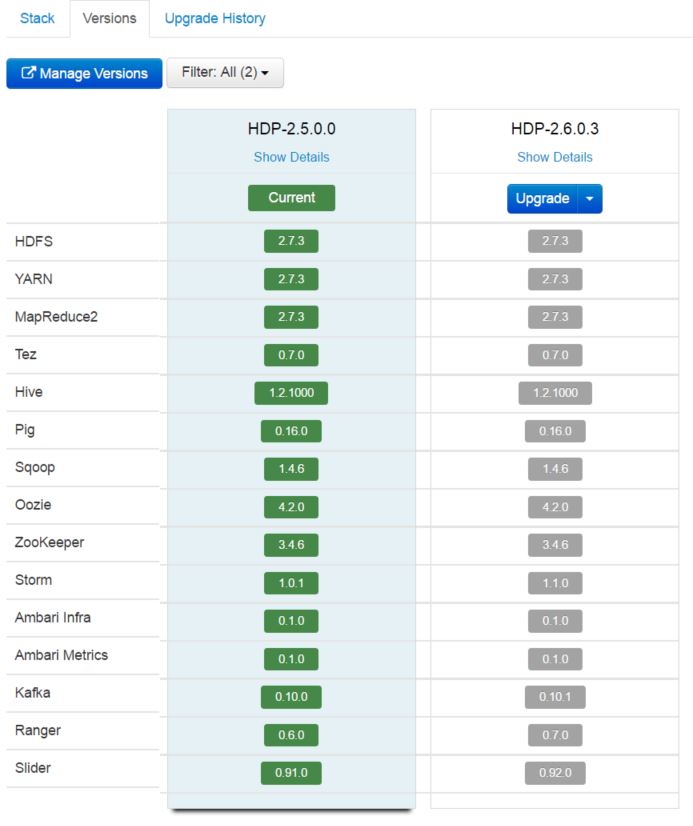Click the green HDFS 2.7.3 version badge
693x826 pixels.
tap(291, 241)
